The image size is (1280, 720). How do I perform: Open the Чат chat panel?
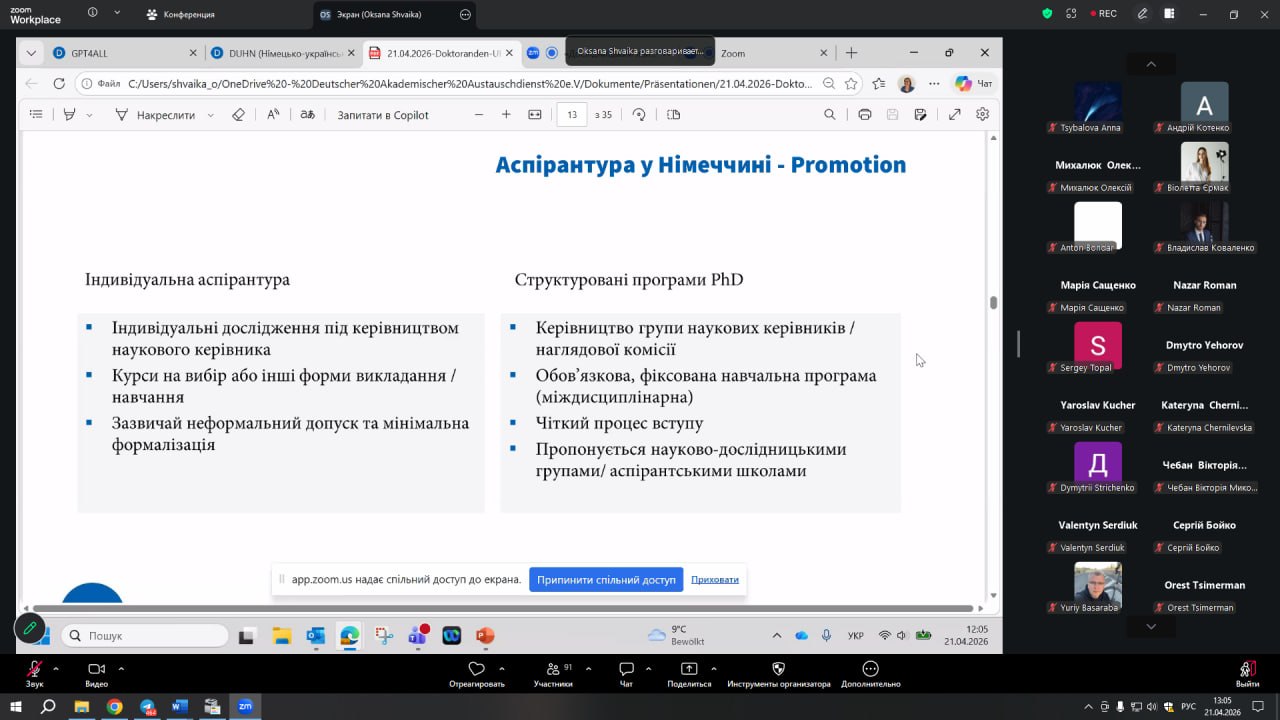[626, 669]
